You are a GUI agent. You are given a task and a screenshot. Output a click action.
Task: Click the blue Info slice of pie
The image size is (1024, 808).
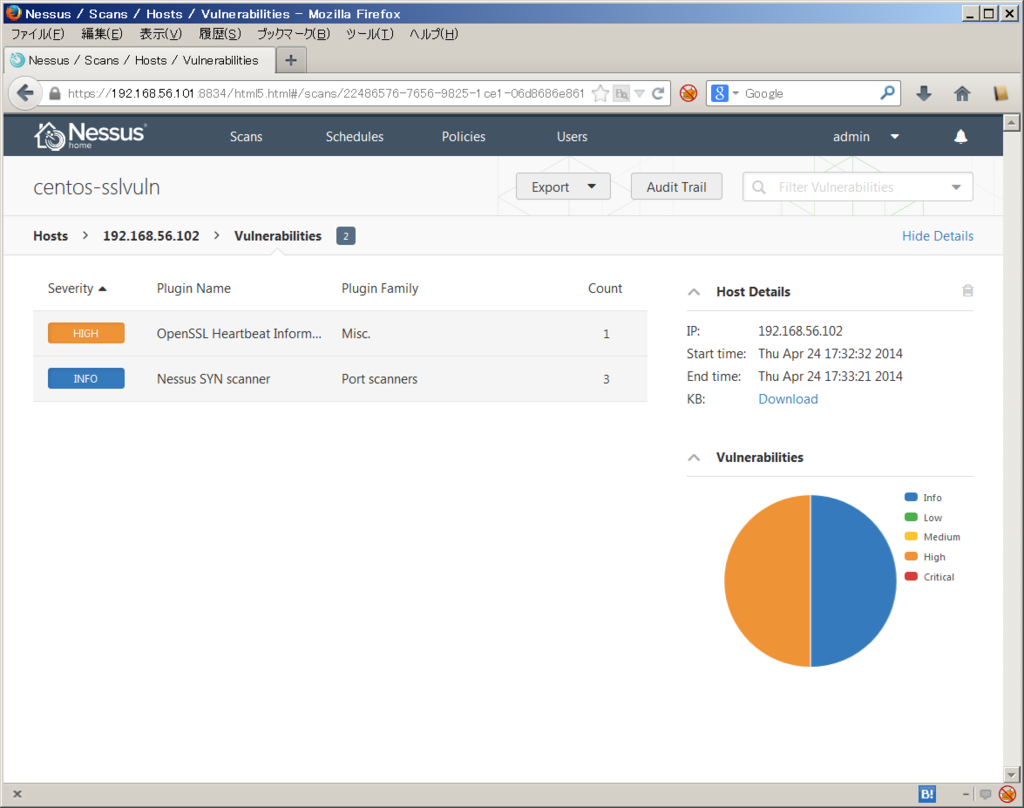click(854, 581)
